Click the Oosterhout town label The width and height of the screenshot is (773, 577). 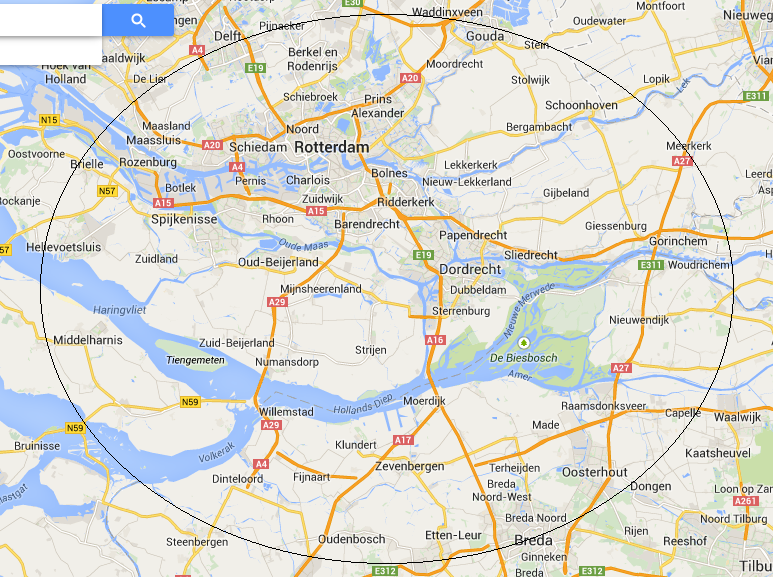coord(595,472)
